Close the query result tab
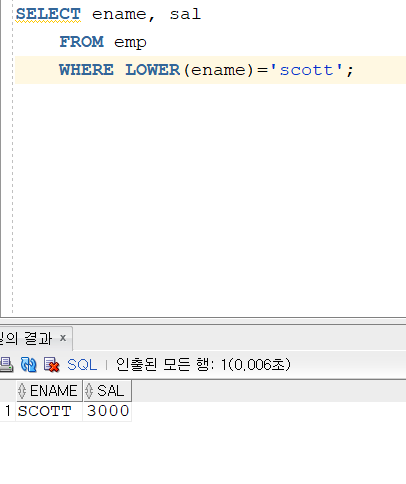The image size is (406, 484). pyautogui.click(x=63, y=338)
